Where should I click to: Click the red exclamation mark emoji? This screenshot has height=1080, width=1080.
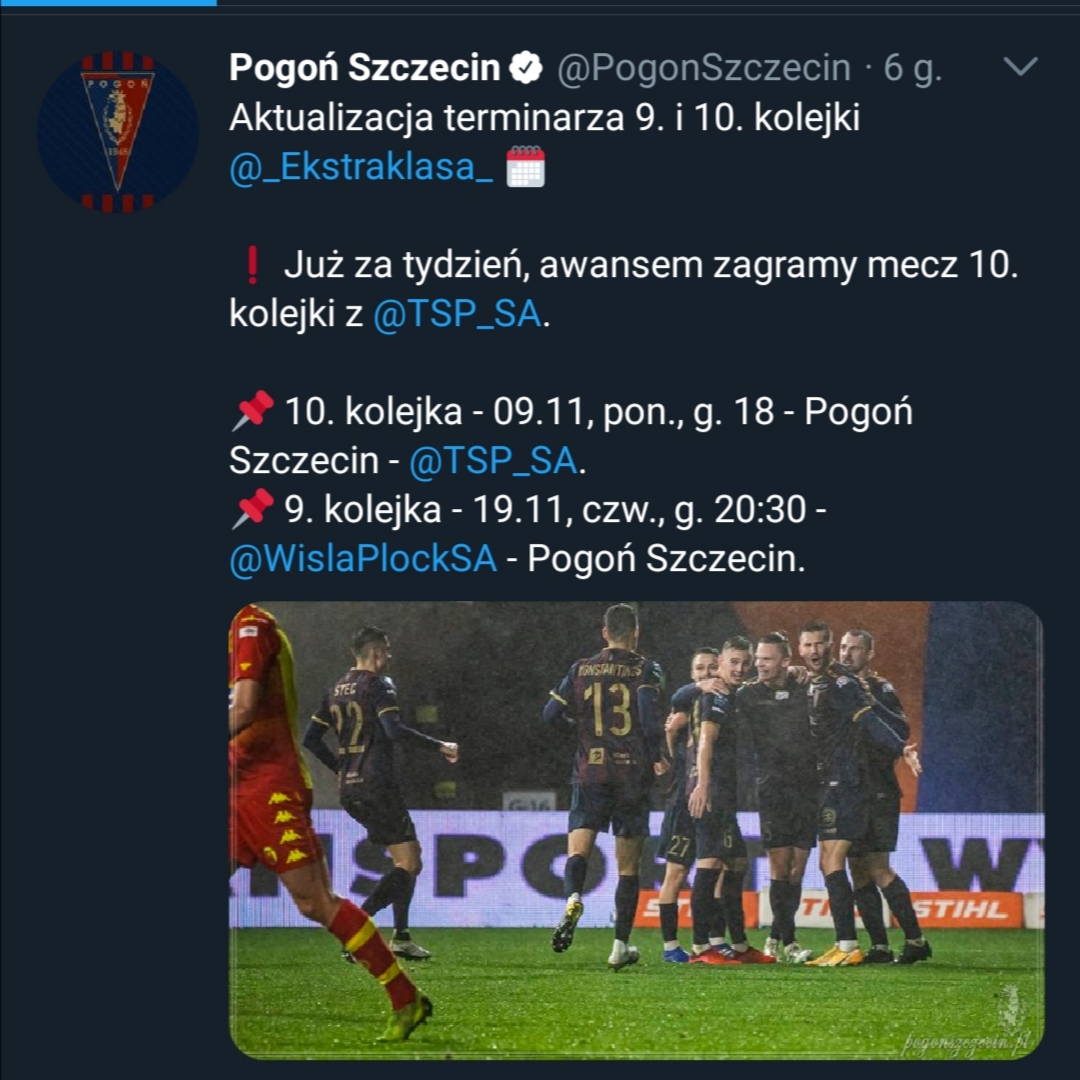click(x=252, y=266)
